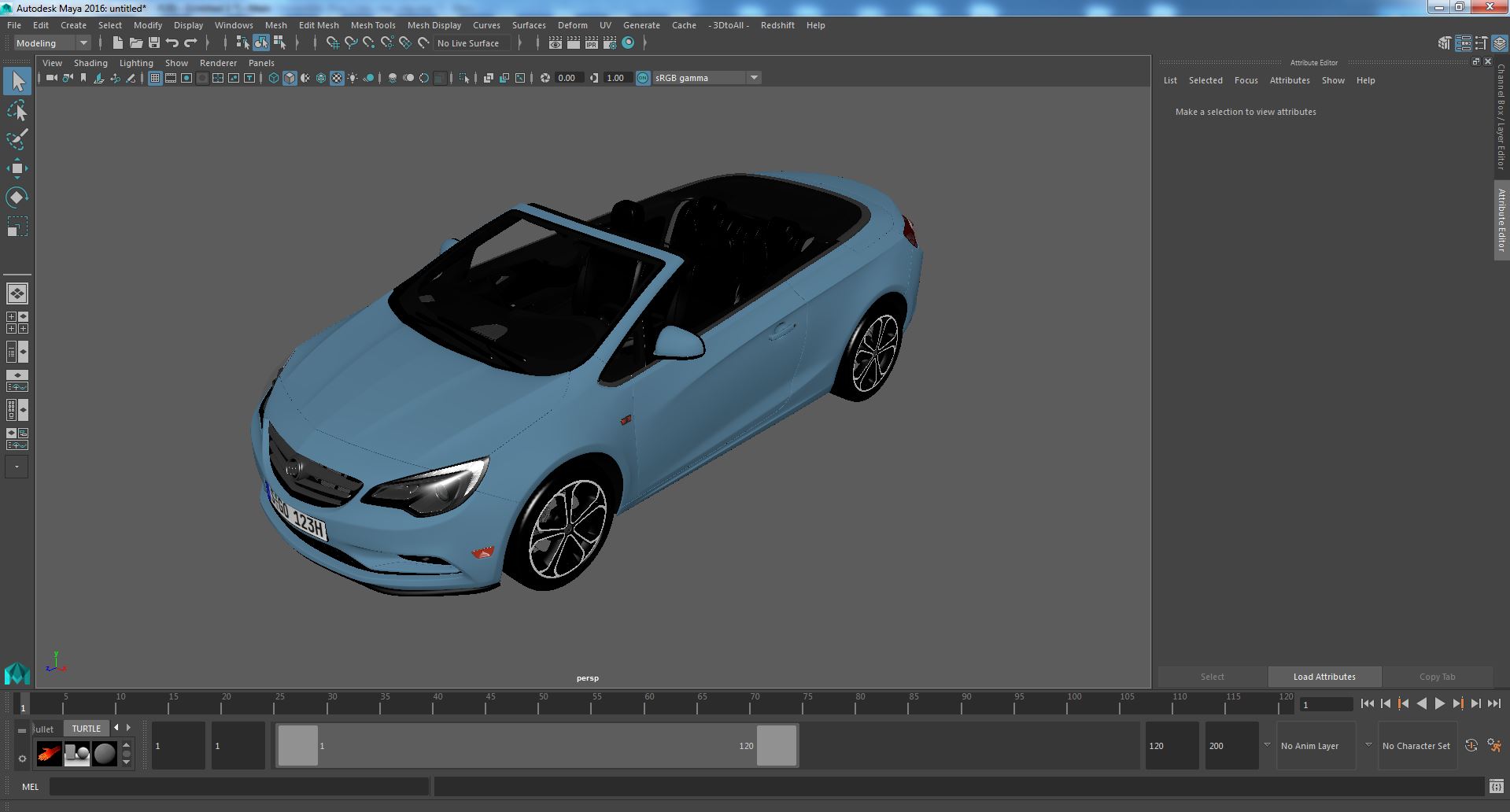Open the Redshift menu
The image size is (1510, 812).
click(777, 25)
